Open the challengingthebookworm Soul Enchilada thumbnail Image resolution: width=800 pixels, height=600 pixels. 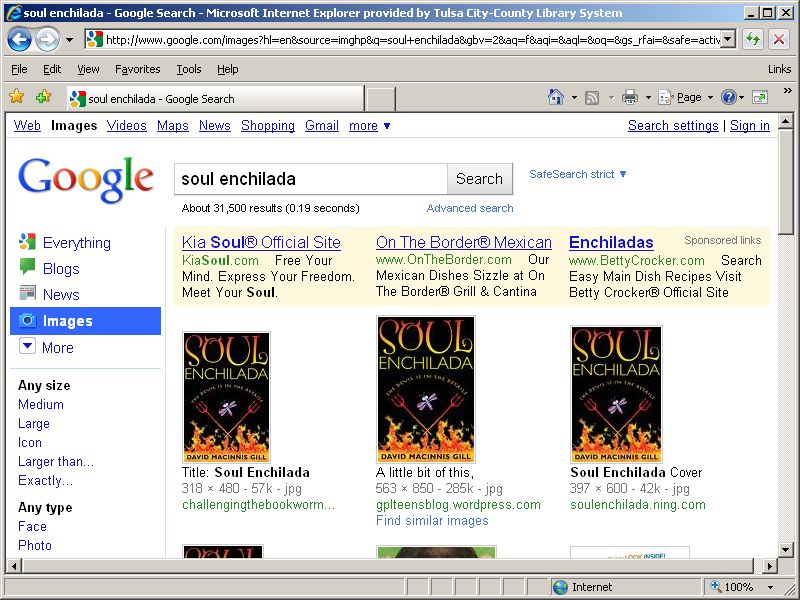point(226,397)
